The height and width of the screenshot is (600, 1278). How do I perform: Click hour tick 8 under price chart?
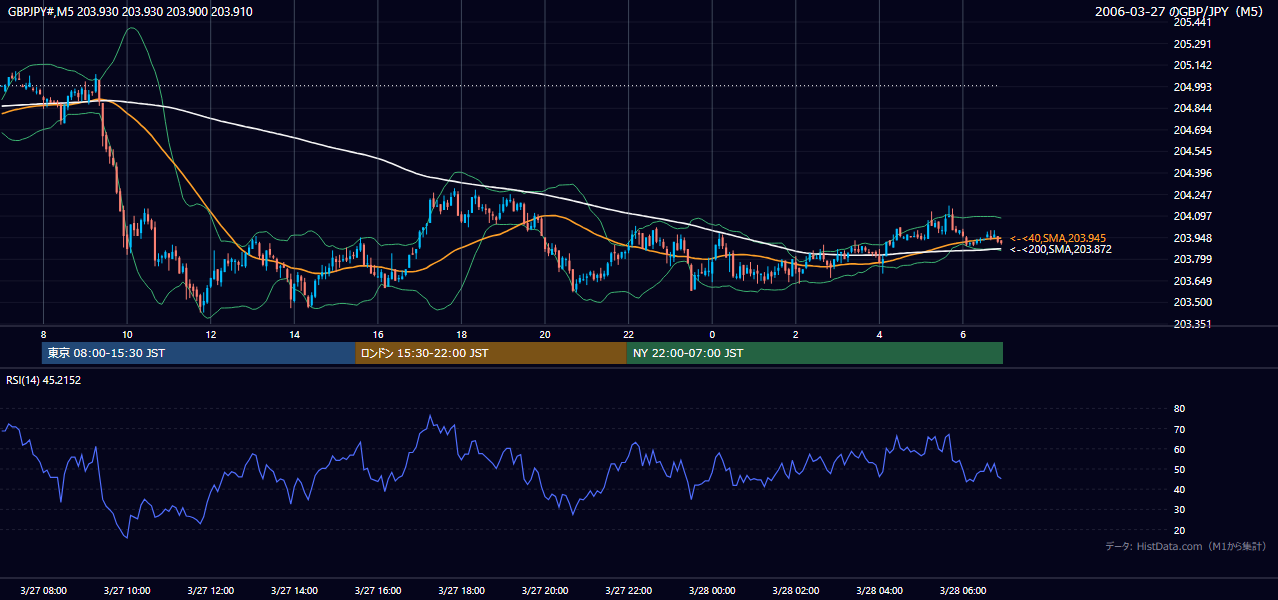[x=43, y=333]
